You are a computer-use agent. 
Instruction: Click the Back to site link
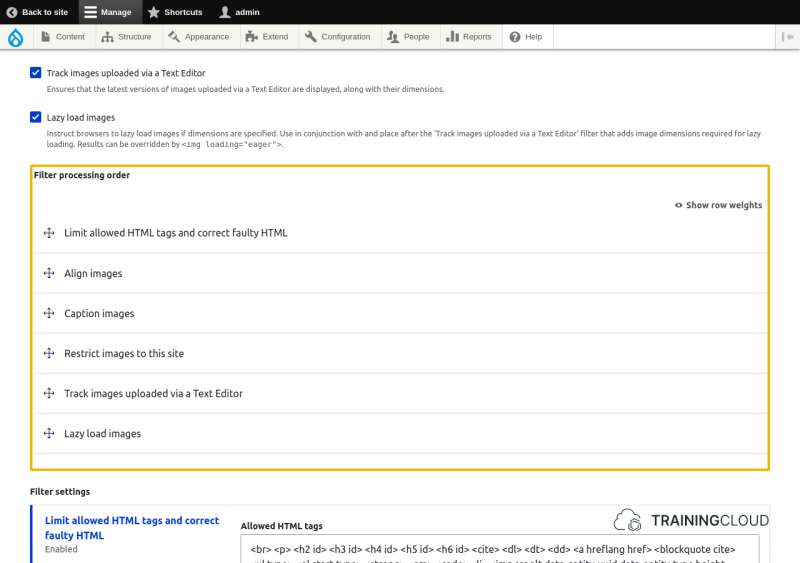coord(39,12)
